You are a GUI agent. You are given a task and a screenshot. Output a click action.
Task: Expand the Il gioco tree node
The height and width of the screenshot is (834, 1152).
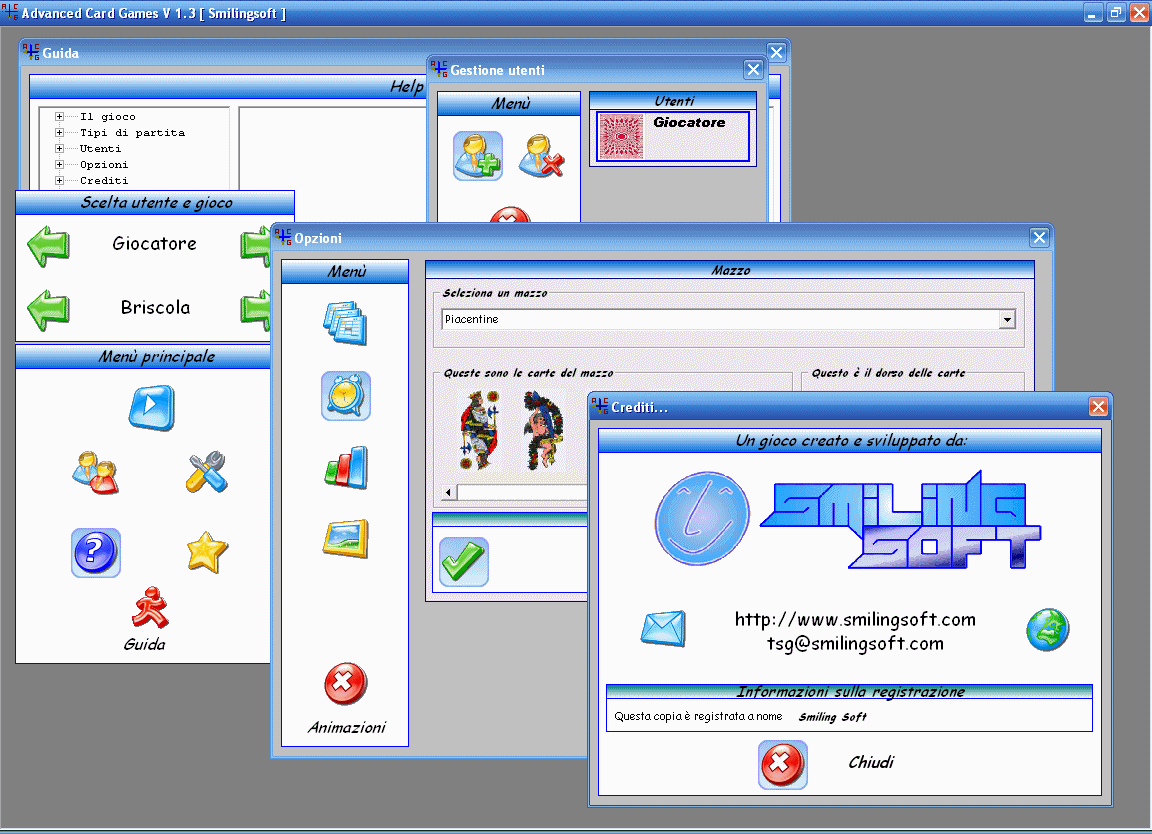[59, 117]
